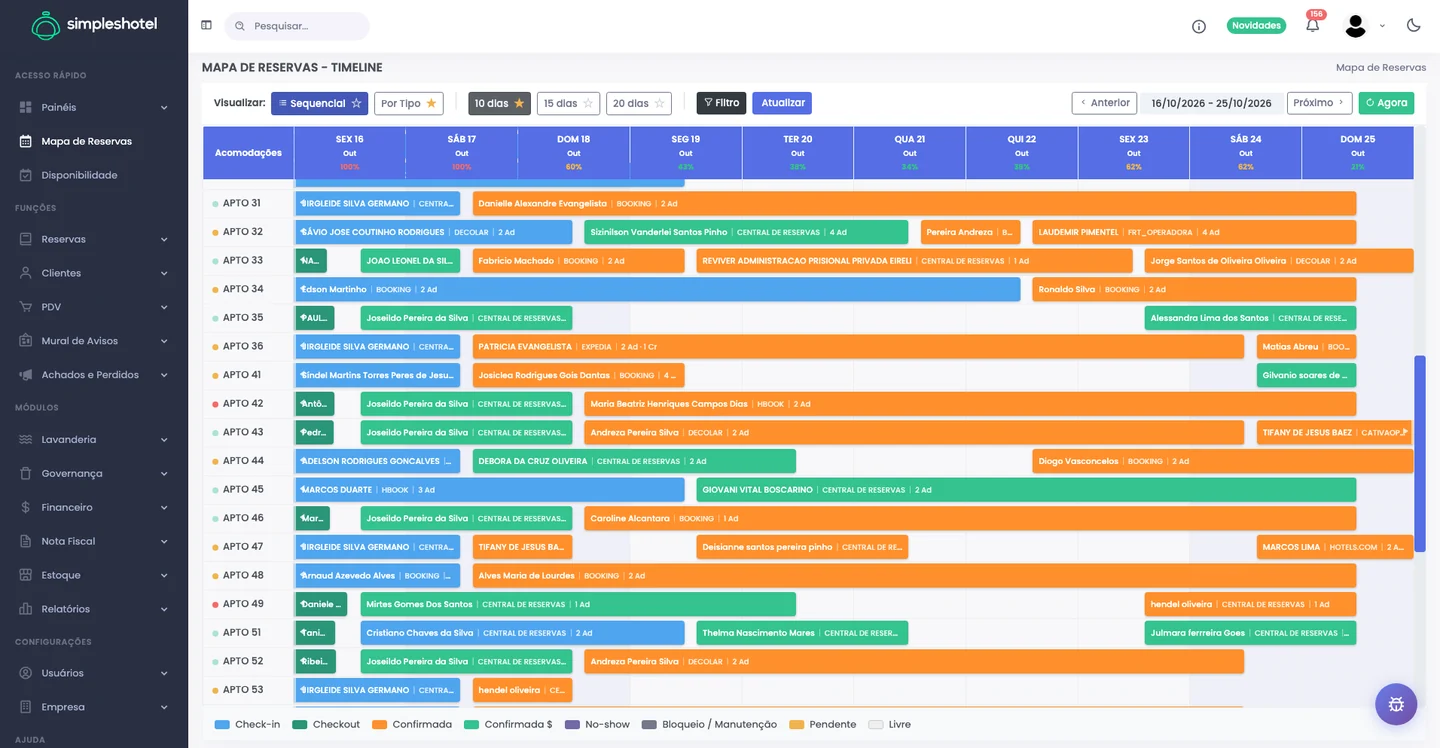Open the user account dropdown arrow
The height and width of the screenshot is (748, 1440).
(x=1382, y=26)
